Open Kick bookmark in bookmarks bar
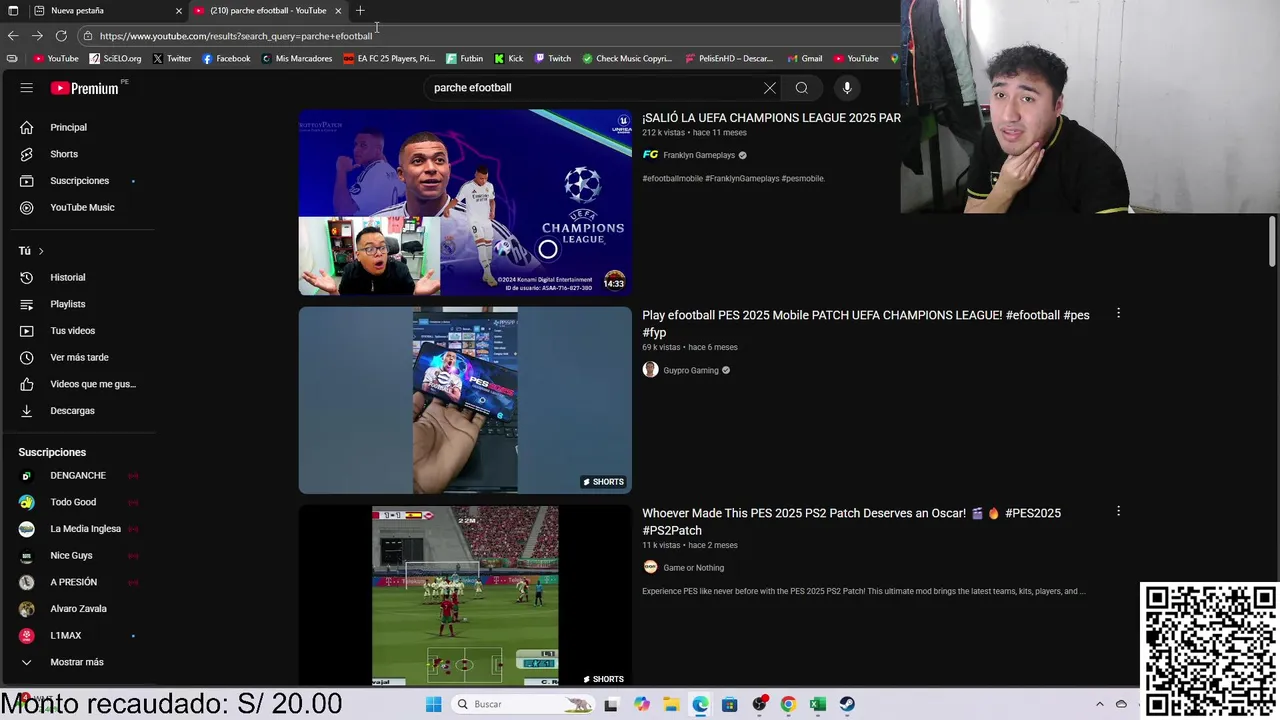This screenshot has width=1280, height=720. tap(509, 58)
